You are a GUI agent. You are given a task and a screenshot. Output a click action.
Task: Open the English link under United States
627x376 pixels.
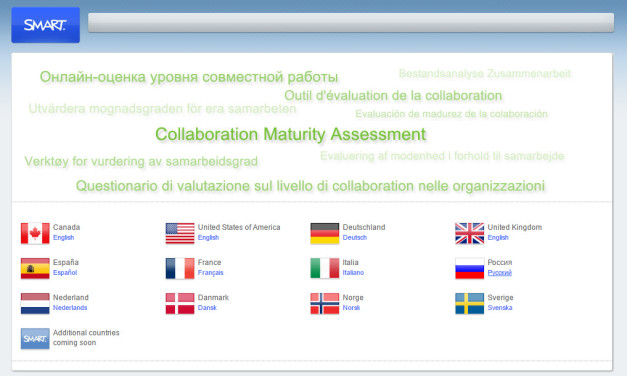tap(208, 238)
